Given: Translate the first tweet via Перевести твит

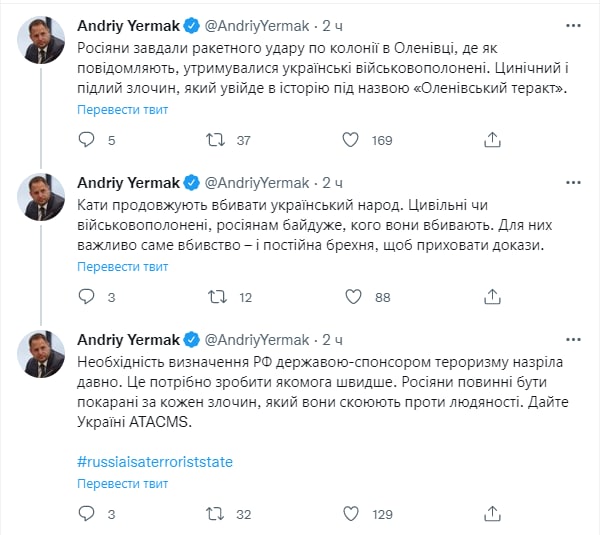Looking at the screenshot, I should point(122,109).
